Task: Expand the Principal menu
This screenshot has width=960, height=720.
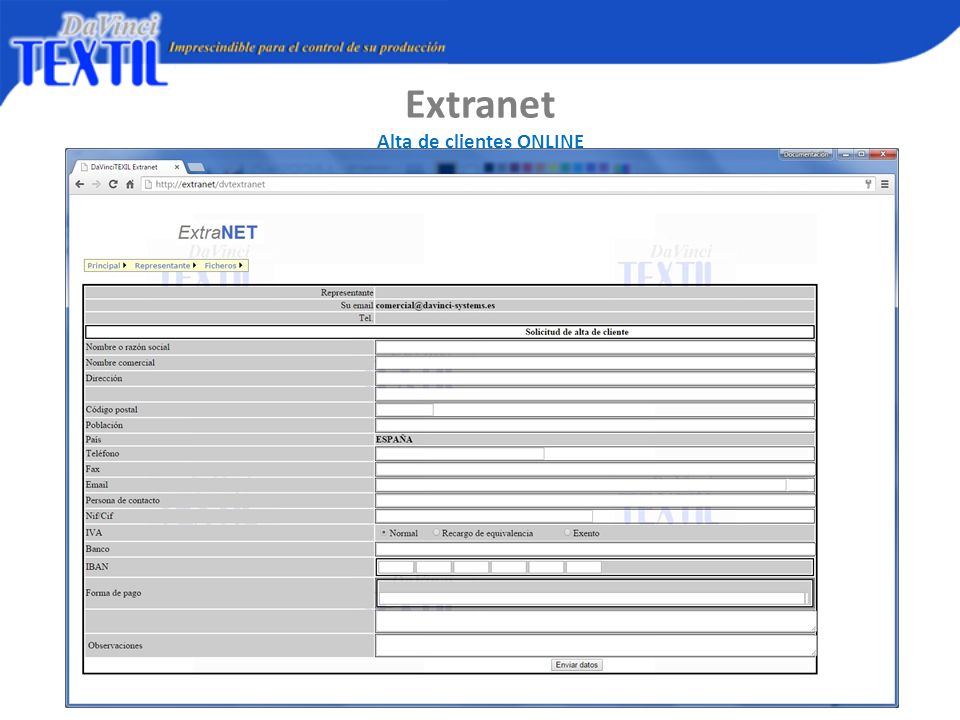Action: (x=107, y=266)
